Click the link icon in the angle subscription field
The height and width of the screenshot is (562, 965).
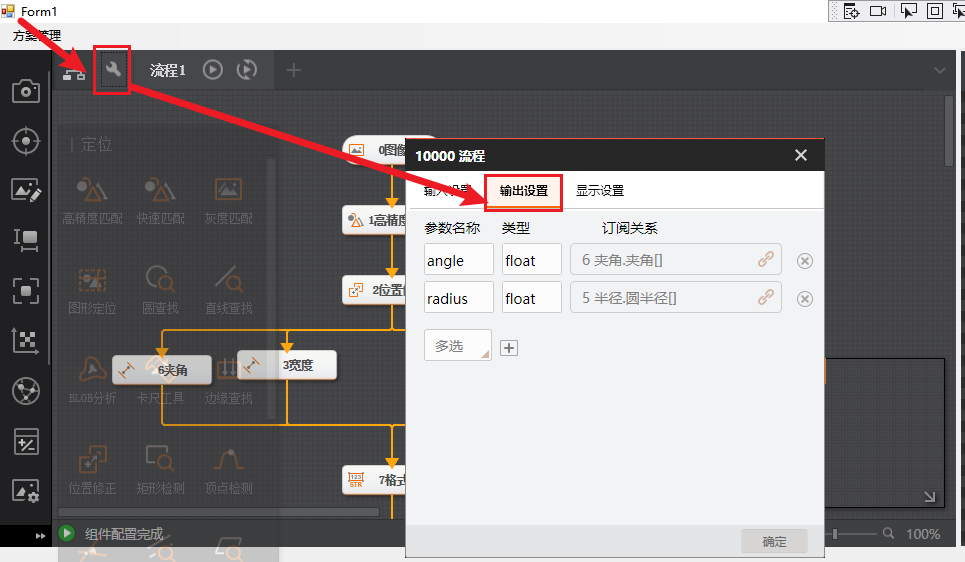(766, 260)
